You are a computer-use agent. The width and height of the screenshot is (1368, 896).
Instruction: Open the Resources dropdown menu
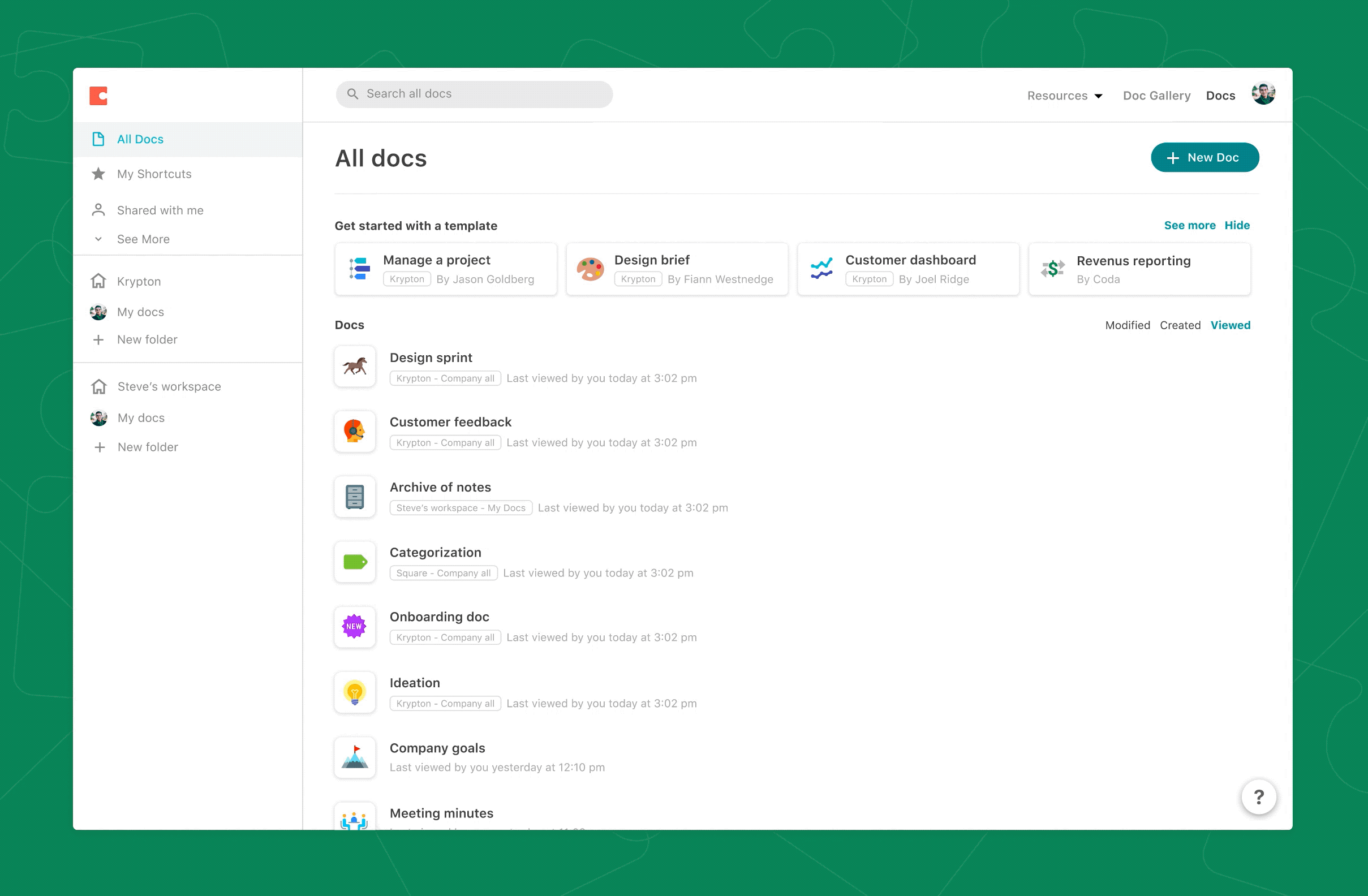(1064, 96)
